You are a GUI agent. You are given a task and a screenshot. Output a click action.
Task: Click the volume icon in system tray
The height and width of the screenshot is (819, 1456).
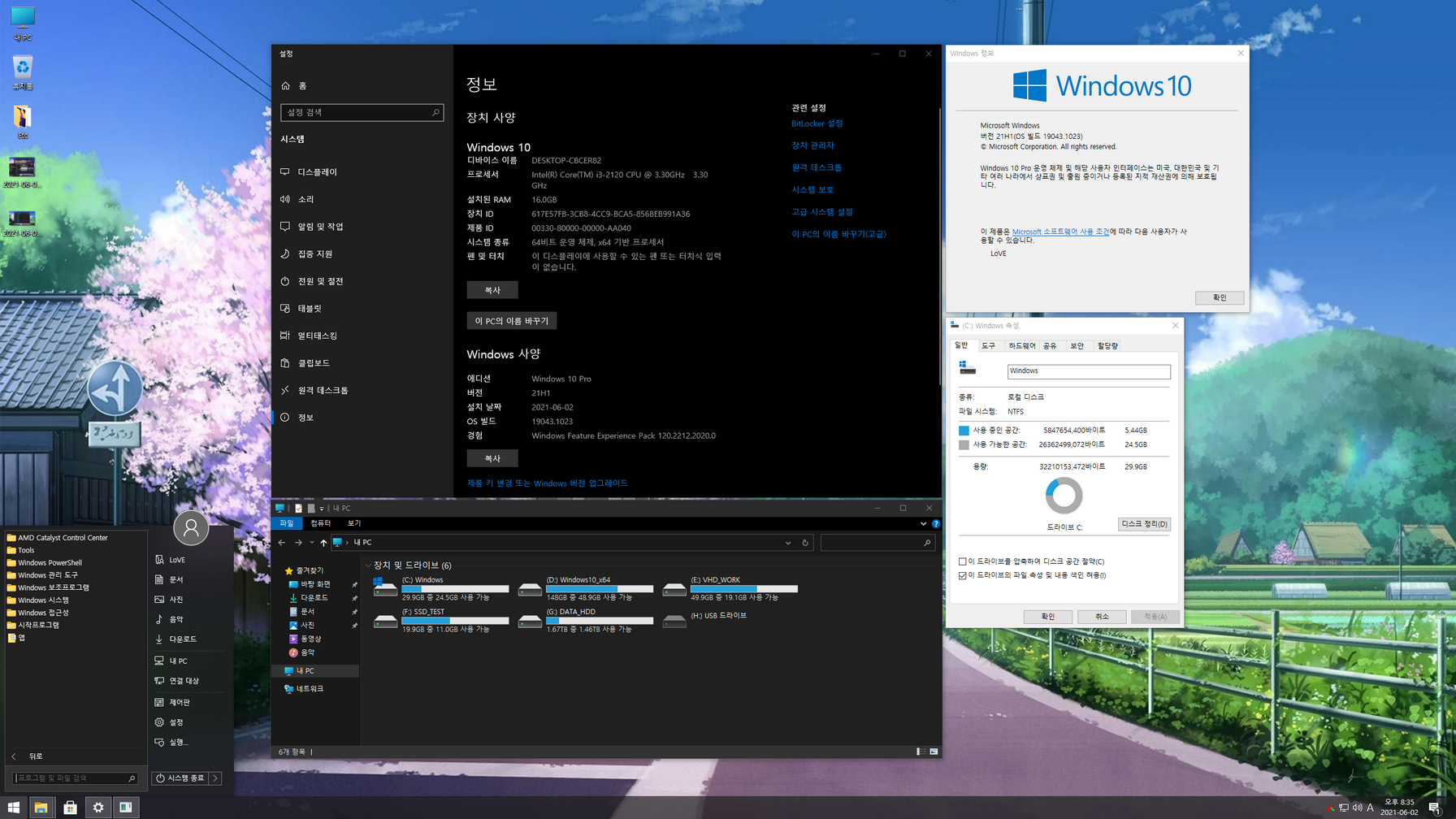tap(1357, 808)
